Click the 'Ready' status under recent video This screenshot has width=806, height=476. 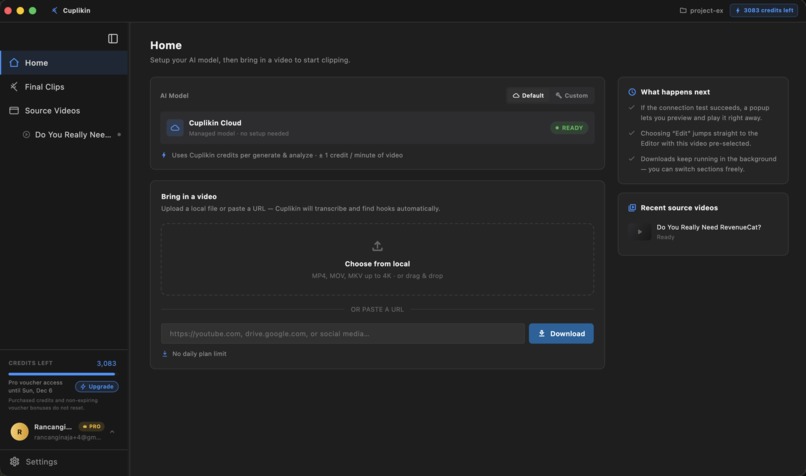point(665,237)
